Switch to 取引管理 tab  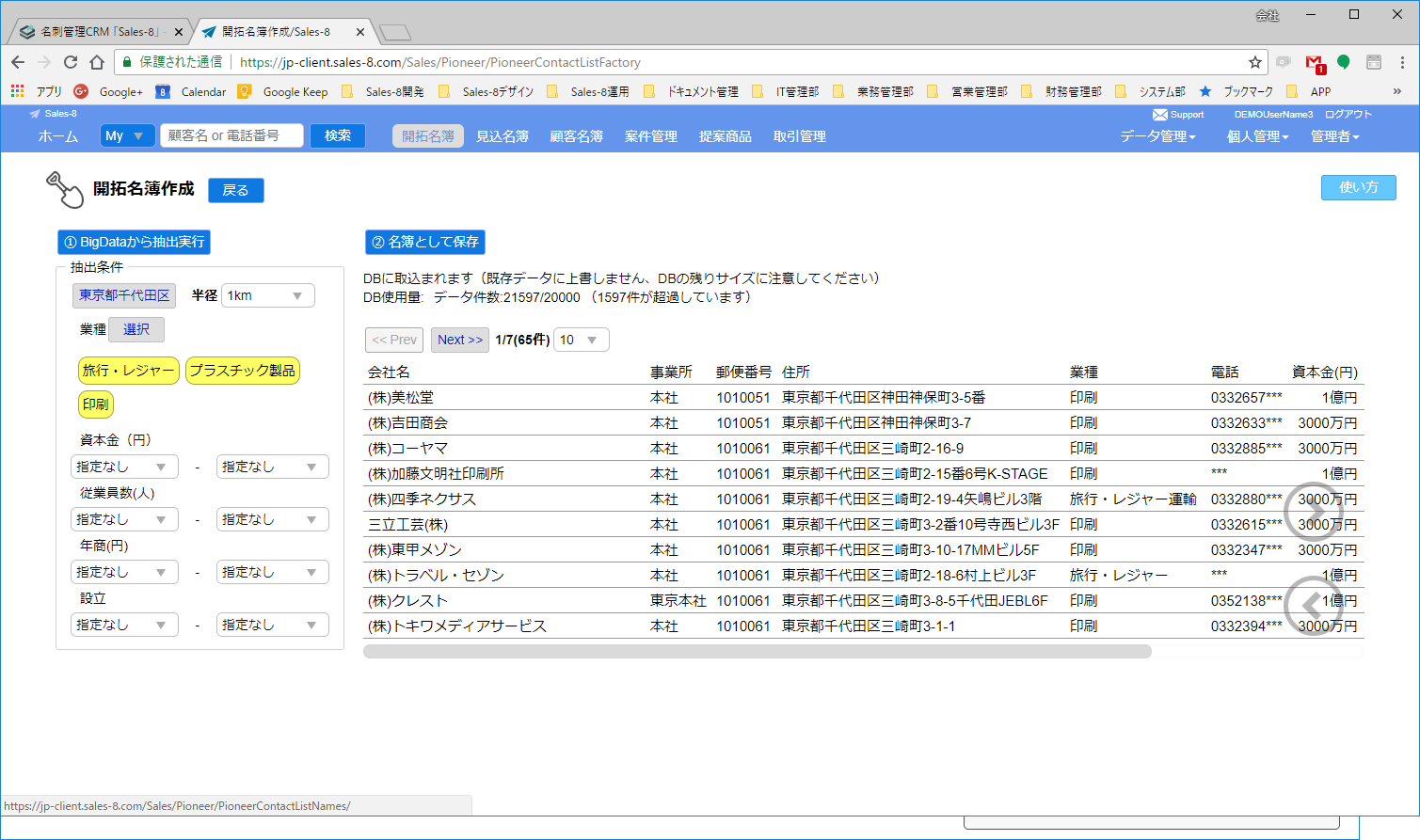(x=799, y=136)
